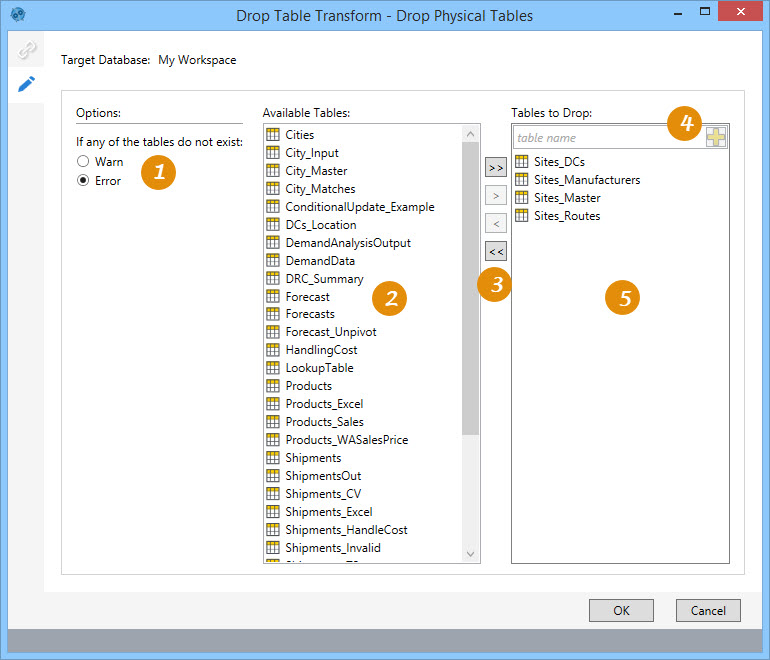Open the connection tab with link icon

pyautogui.click(x=26, y=50)
